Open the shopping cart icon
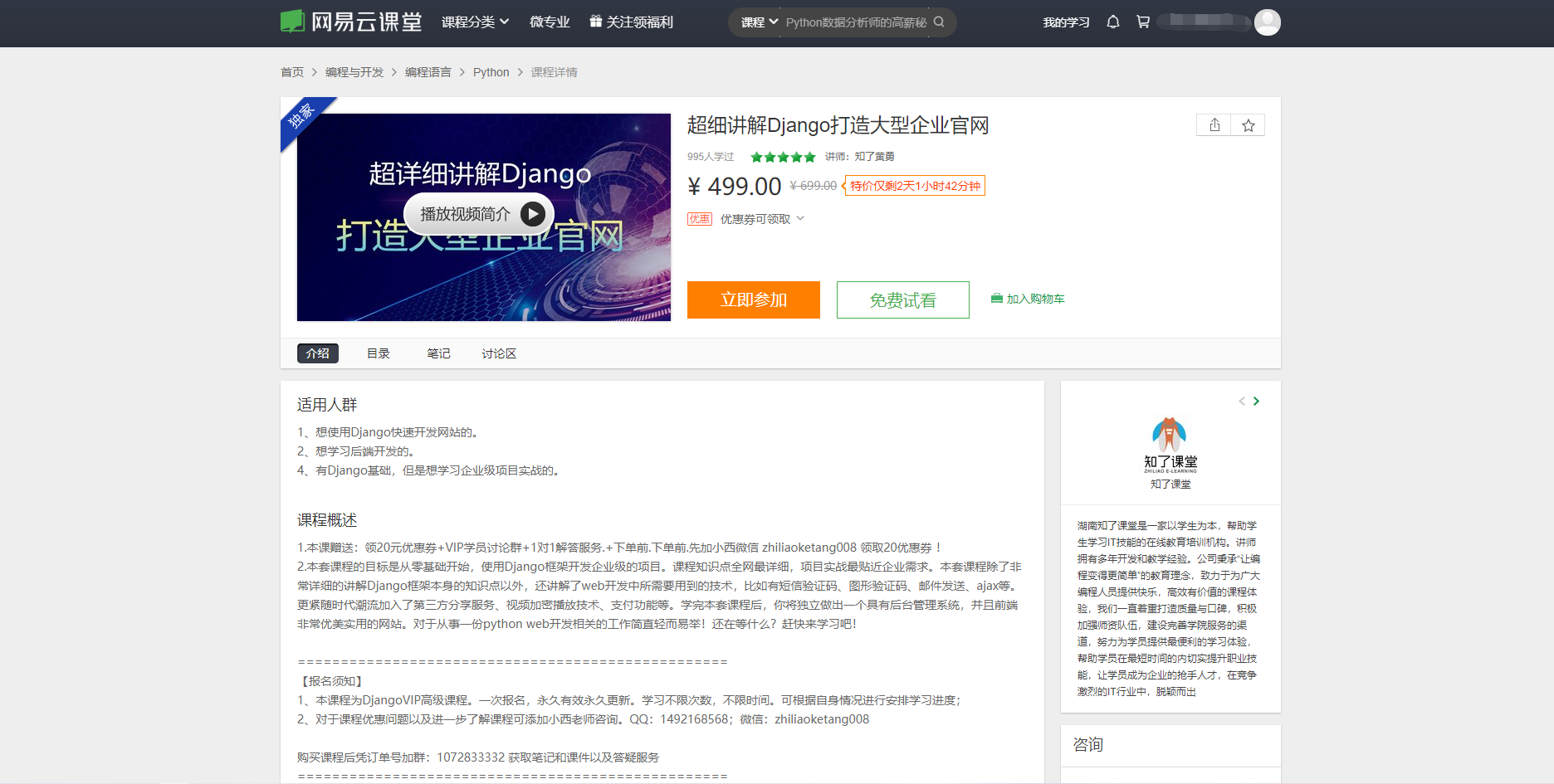The image size is (1554, 784). pos(1143,22)
